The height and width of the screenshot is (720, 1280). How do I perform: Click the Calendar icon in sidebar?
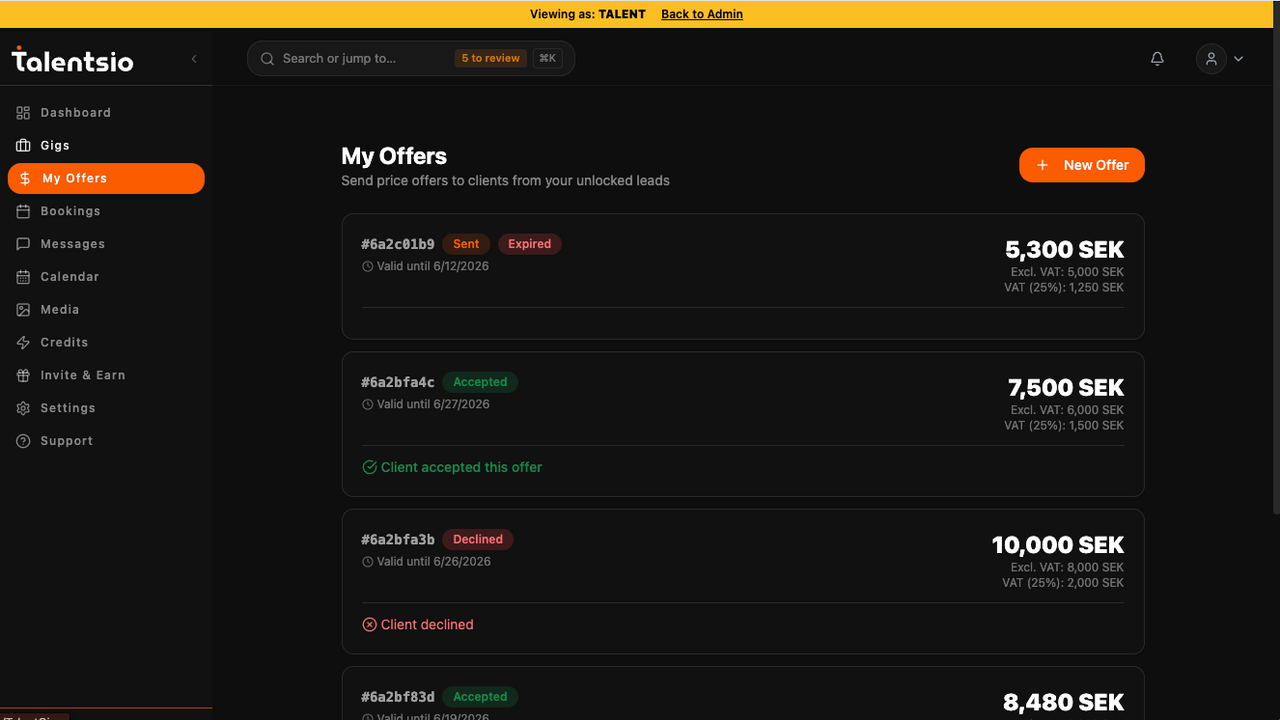[x=23, y=277]
